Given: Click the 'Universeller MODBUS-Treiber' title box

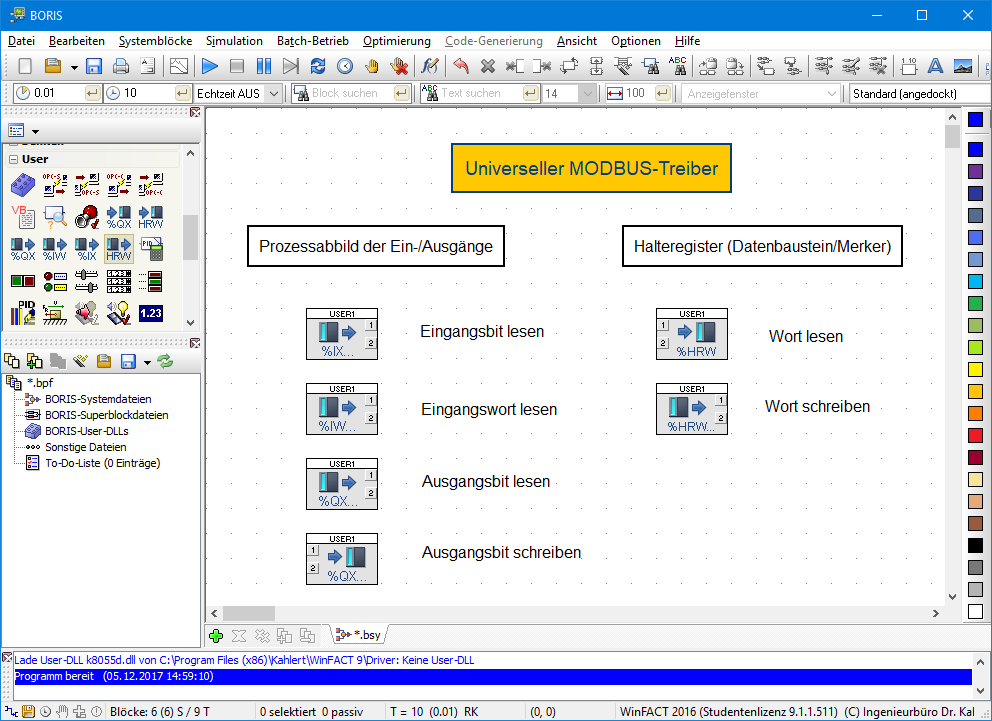Looking at the screenshot, I should 591,168.
